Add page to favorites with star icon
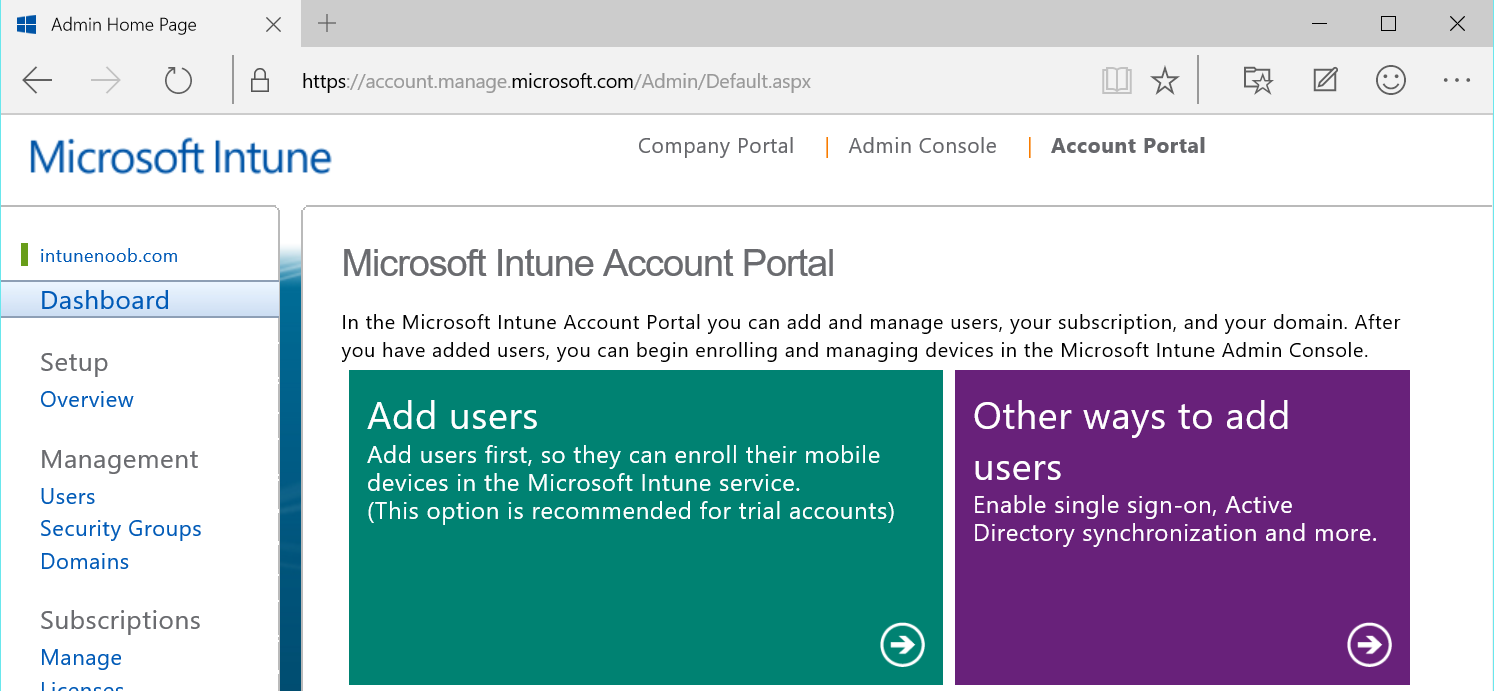The height and width of the screenshot is (691, 1494). tap(1165, 81)
